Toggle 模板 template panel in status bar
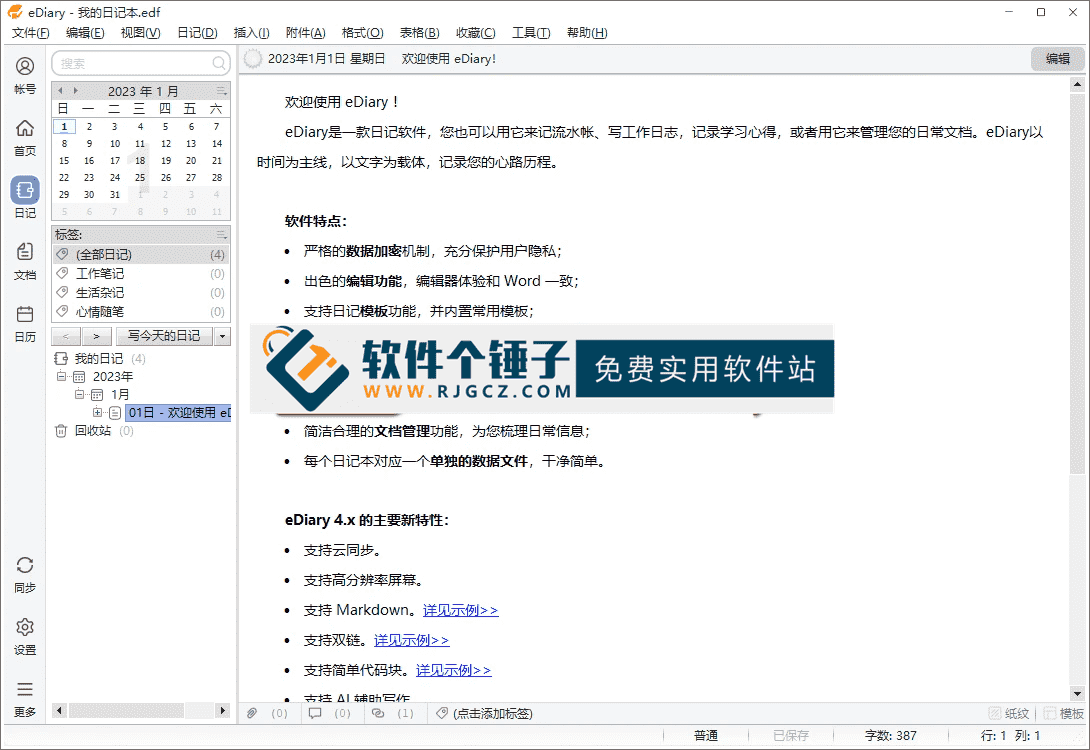The image size is (1090, 750). pyautogui.click(x=1062, y=713)
